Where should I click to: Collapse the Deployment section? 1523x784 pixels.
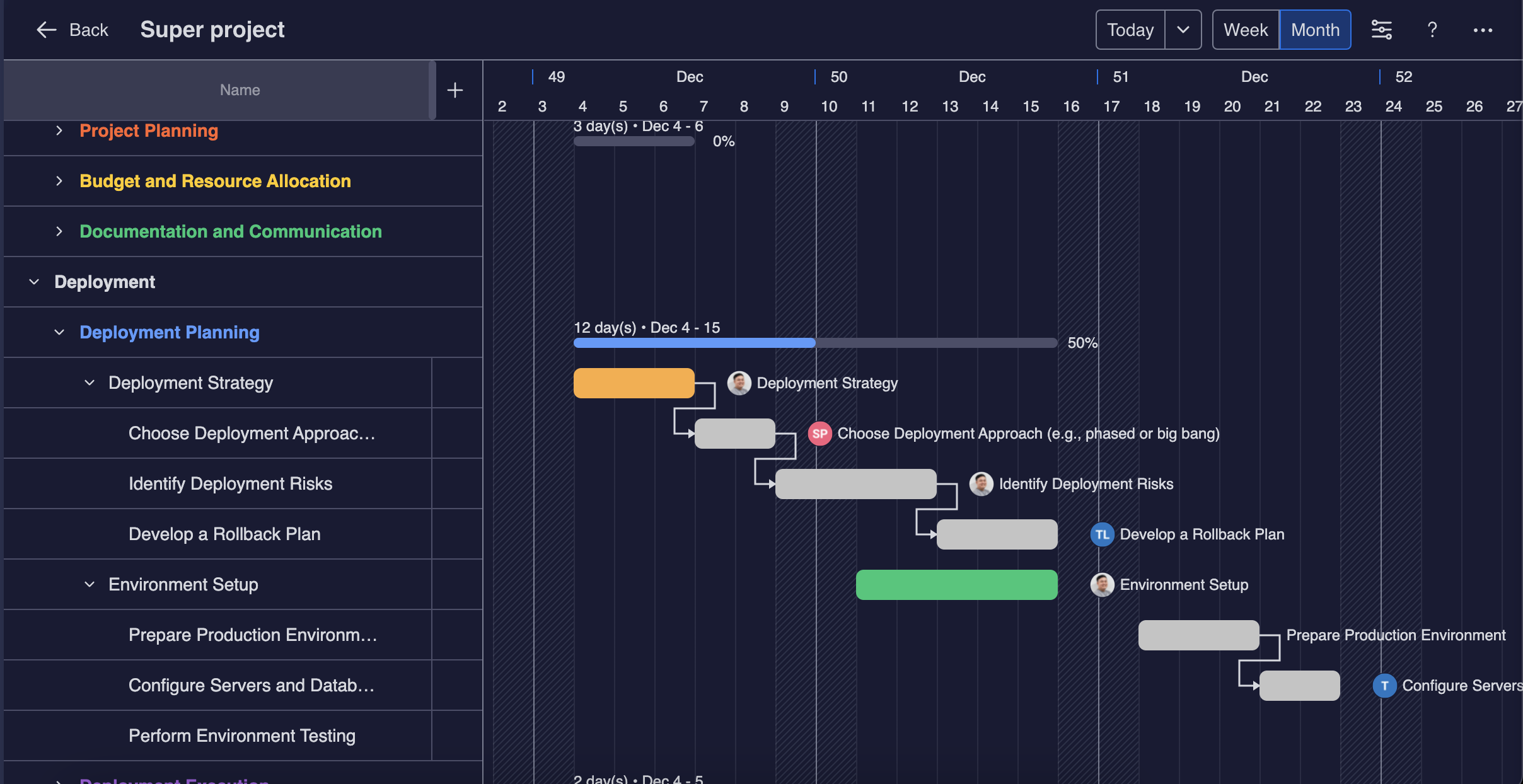35,282
